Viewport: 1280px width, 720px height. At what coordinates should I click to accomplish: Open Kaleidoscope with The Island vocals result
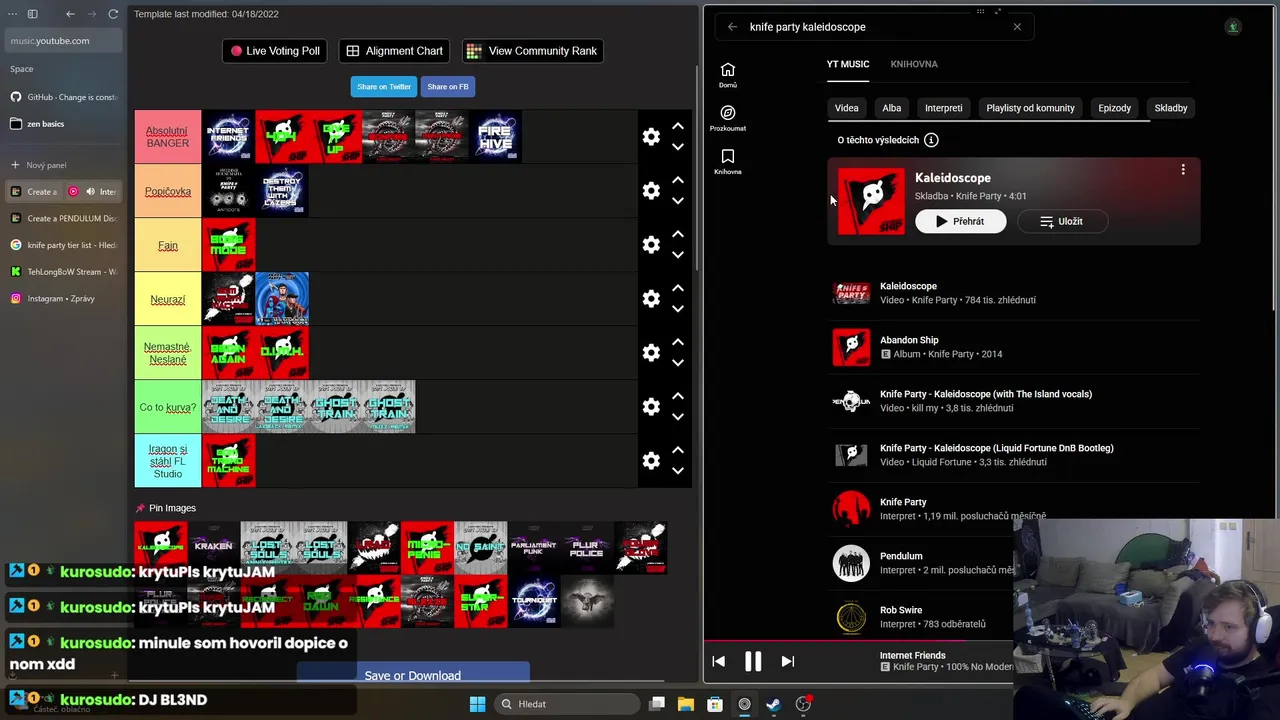pos(1015,401)
